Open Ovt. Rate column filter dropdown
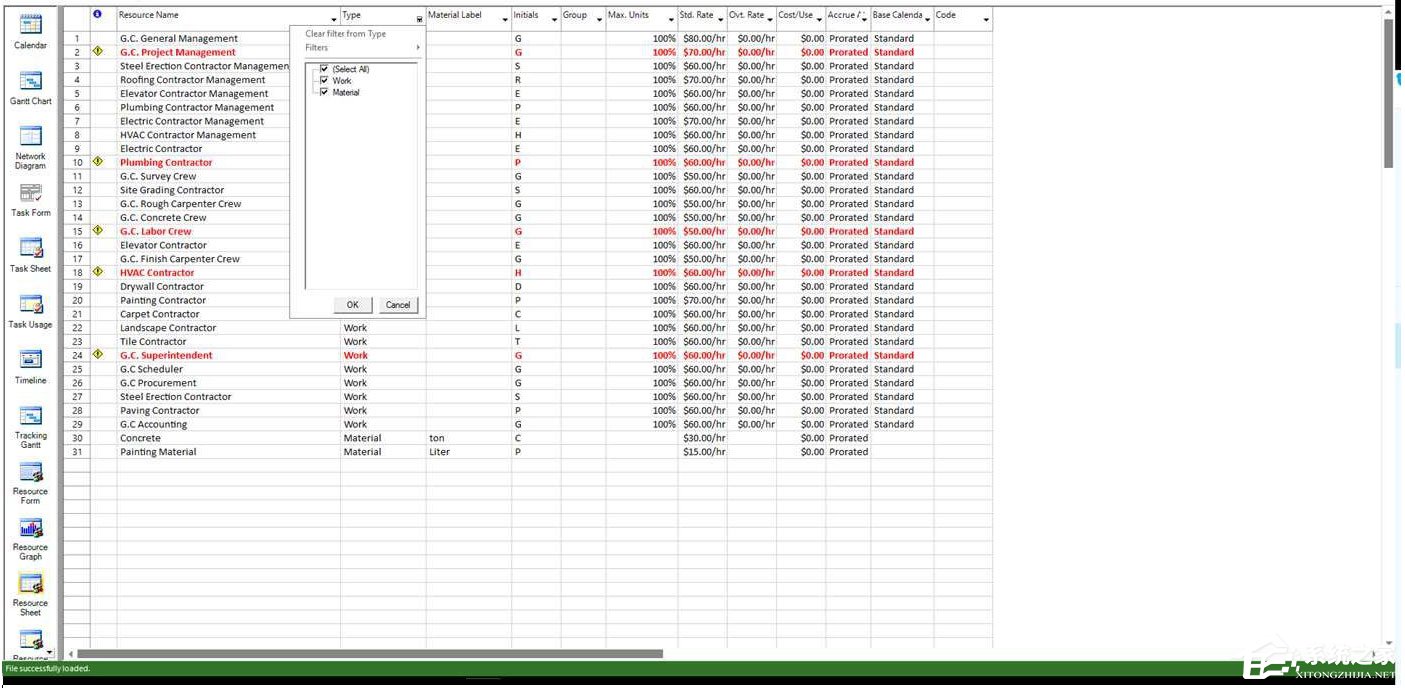The image size is (1405, 688). tap(770, 20)
